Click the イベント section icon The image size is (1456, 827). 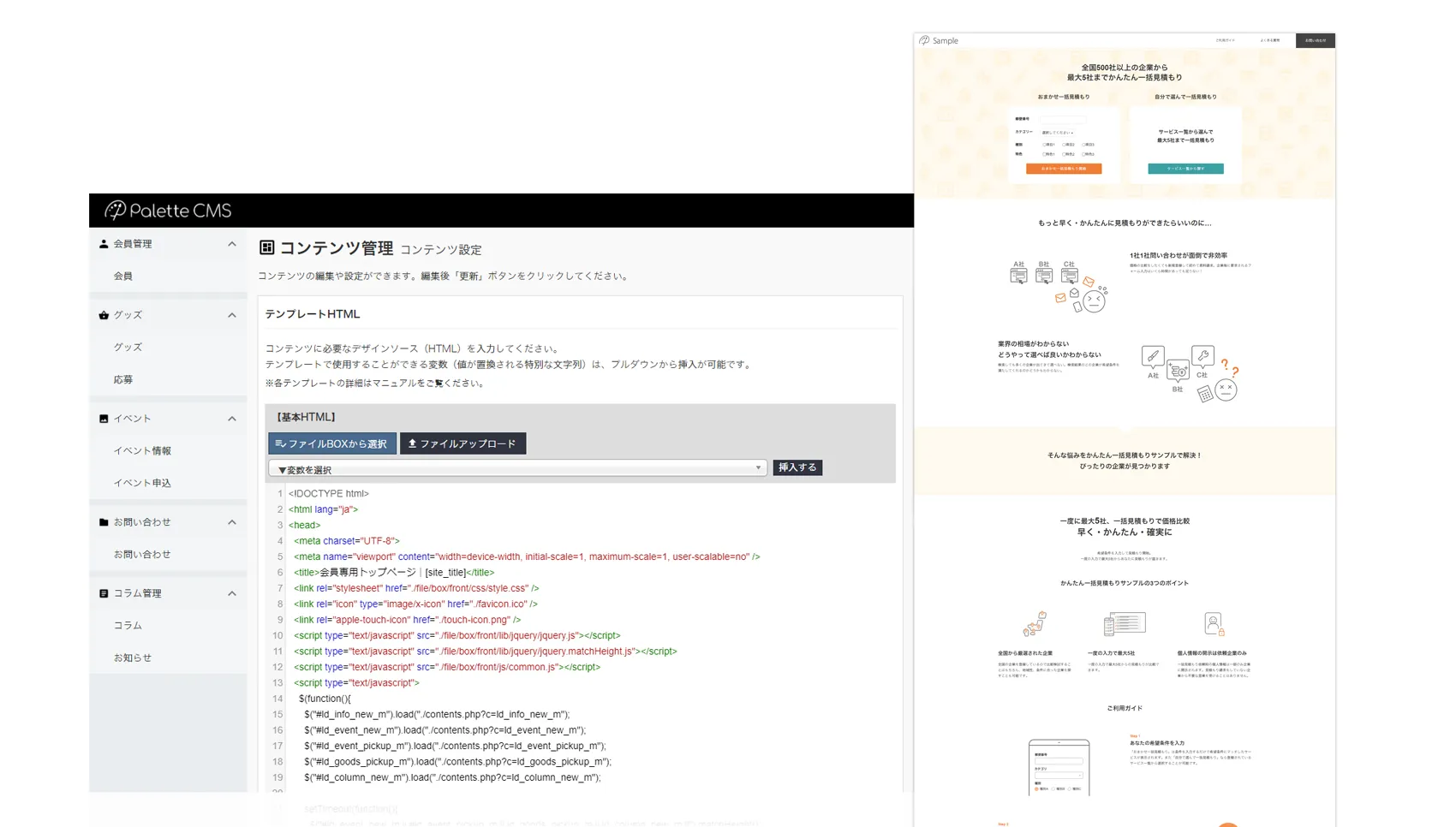(x=103, y=418)
